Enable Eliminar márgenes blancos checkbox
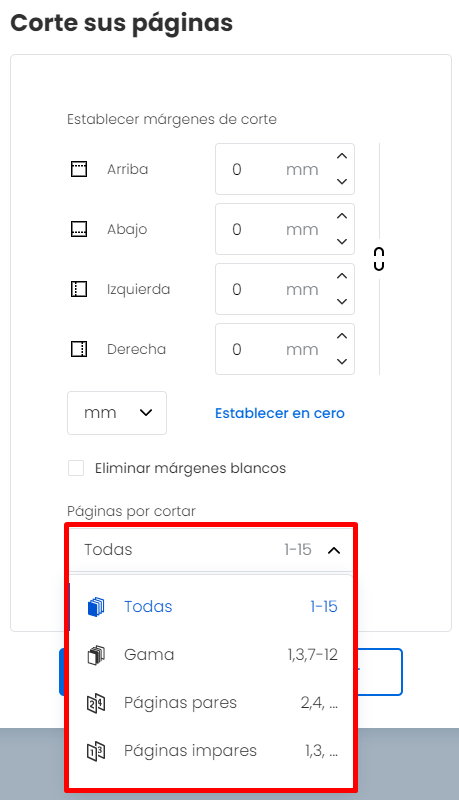This screenshot has height=800, width=459. pyautogui.click(x=76, y=468)
